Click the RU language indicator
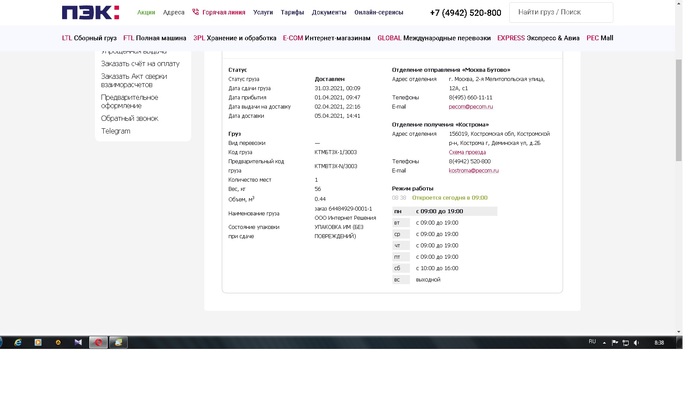Viewport: 700px width, 394px height. point(592,342)
